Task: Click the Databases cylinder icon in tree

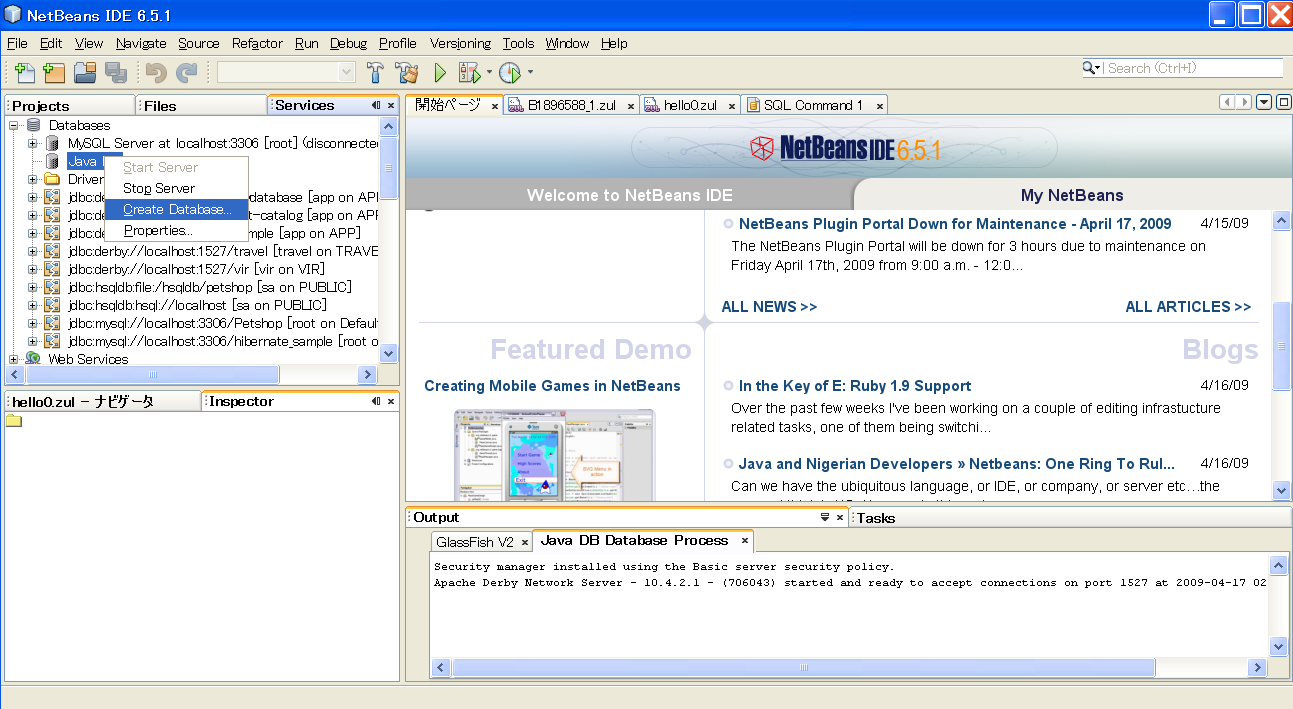Action: click(x=34, y=125)
